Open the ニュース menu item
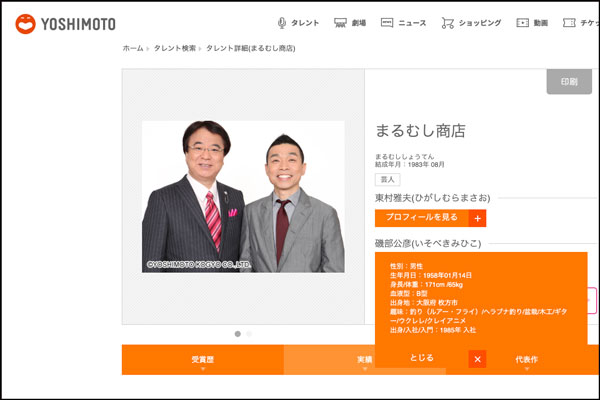The width and height of the screenshot is (600, 400). coord(412,23)
